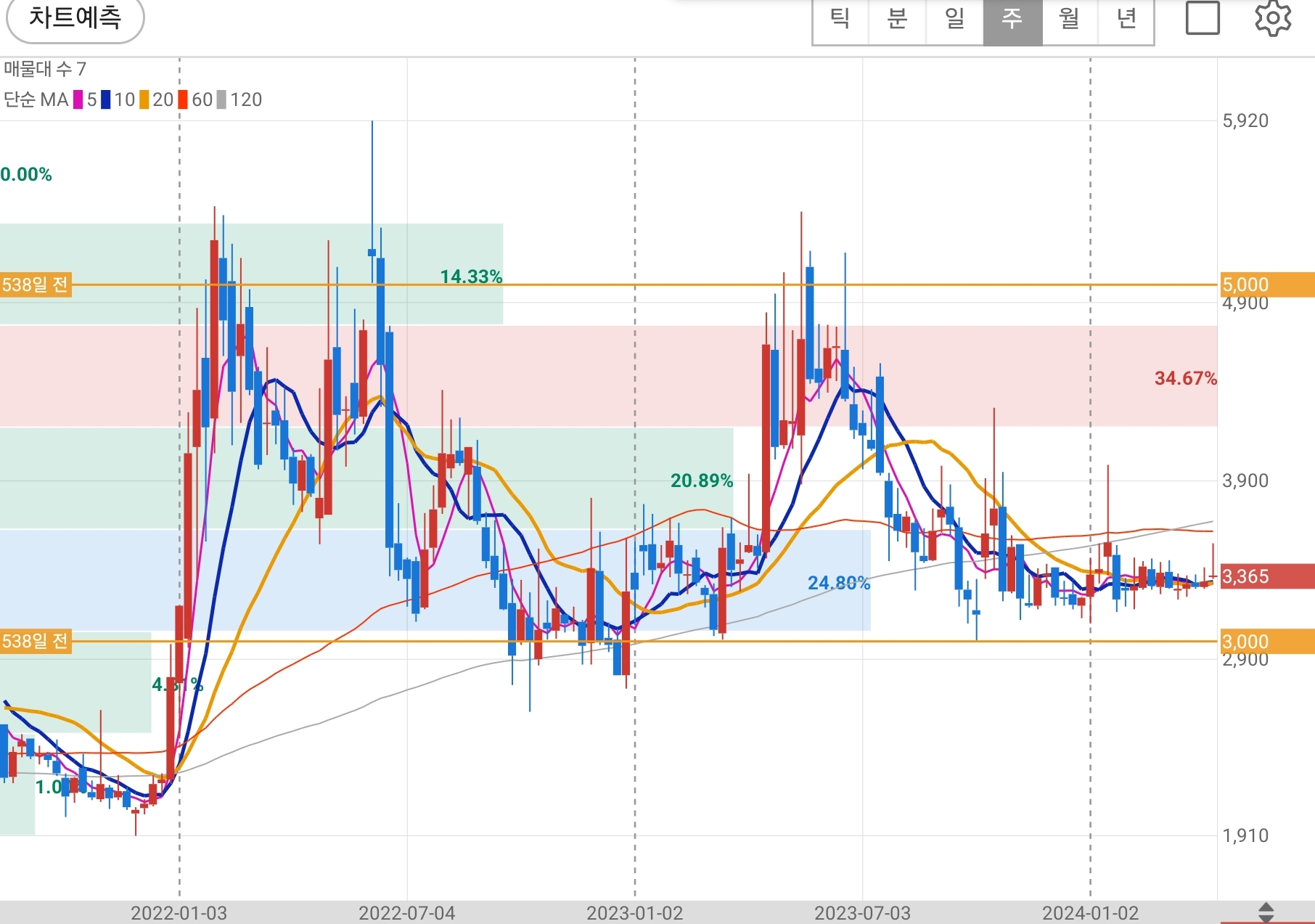This screenshot has height=924, width=1315.
Task: Open the chart settings gear icon
Action: click(1273, 18)
